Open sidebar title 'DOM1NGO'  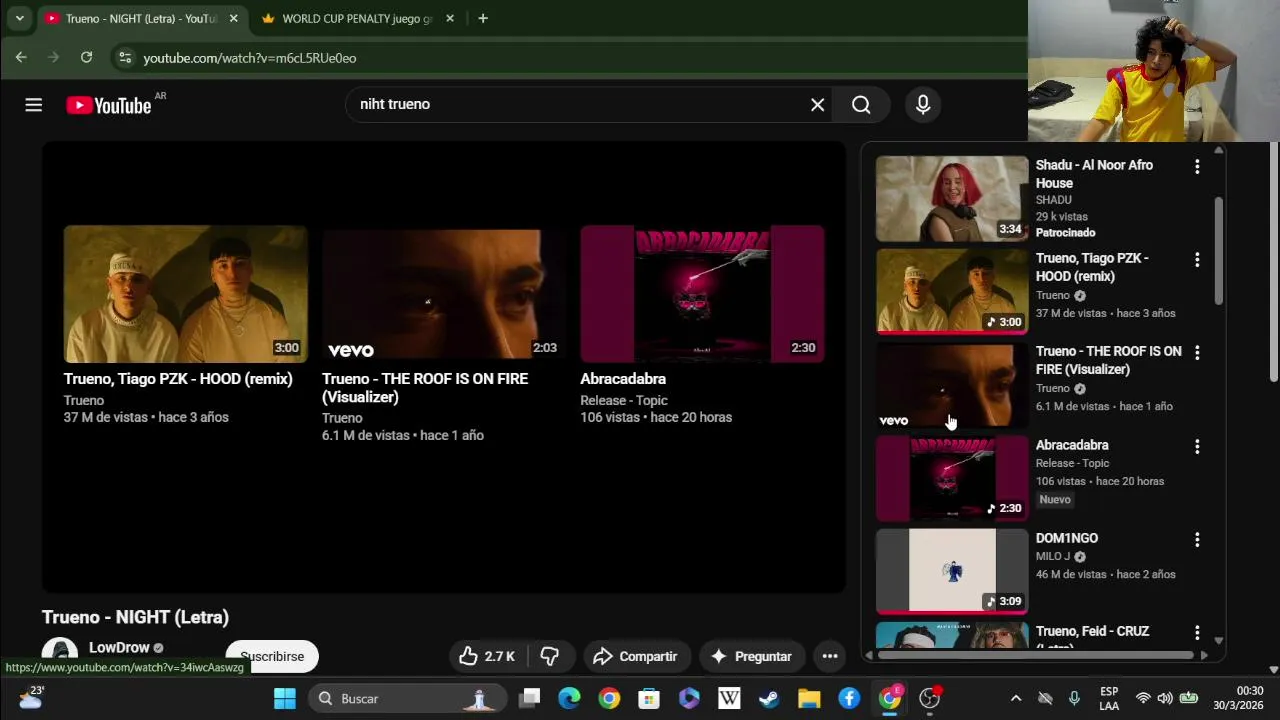point(1067,538)
